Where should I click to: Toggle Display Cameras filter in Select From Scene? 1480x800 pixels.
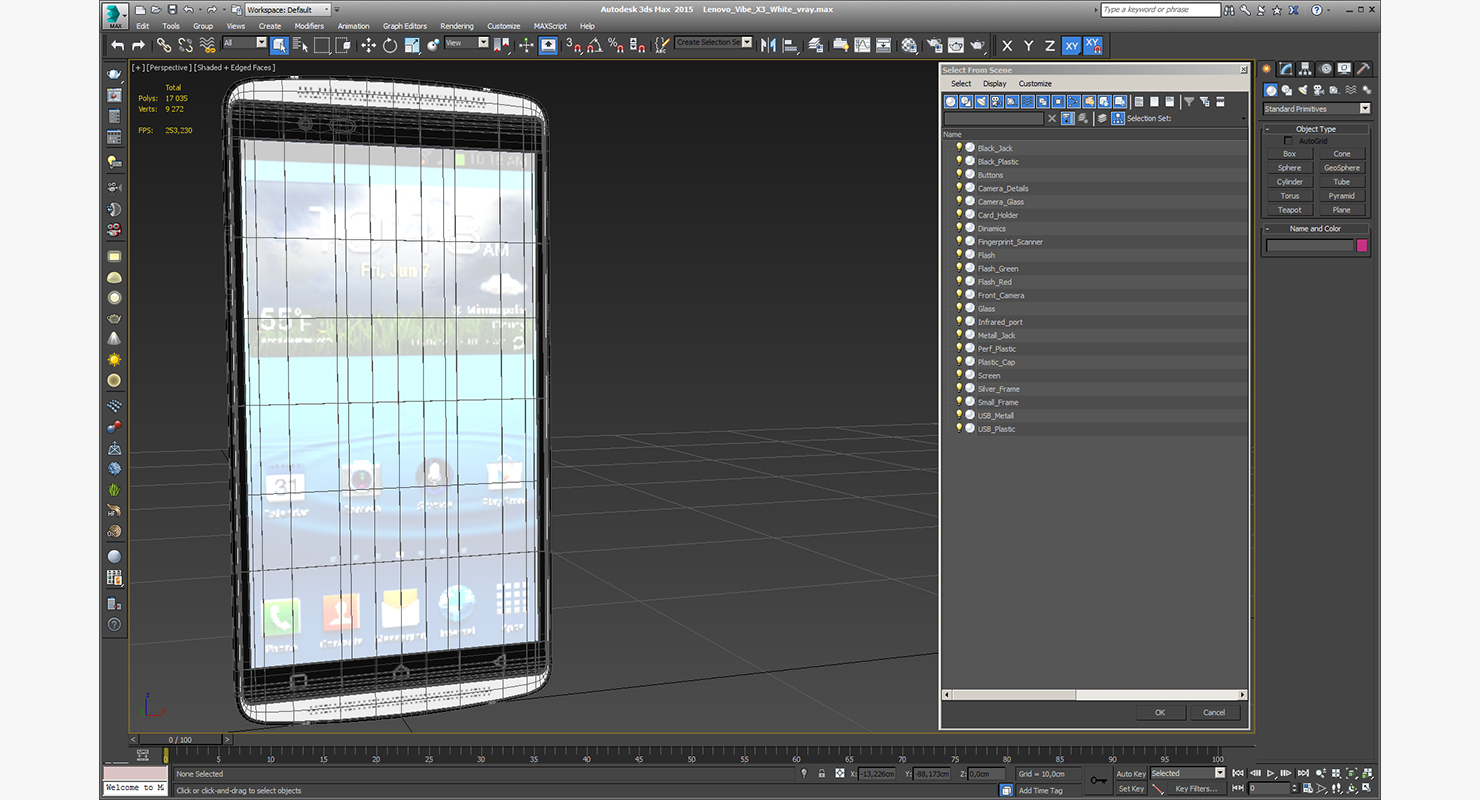coord(997,101)
